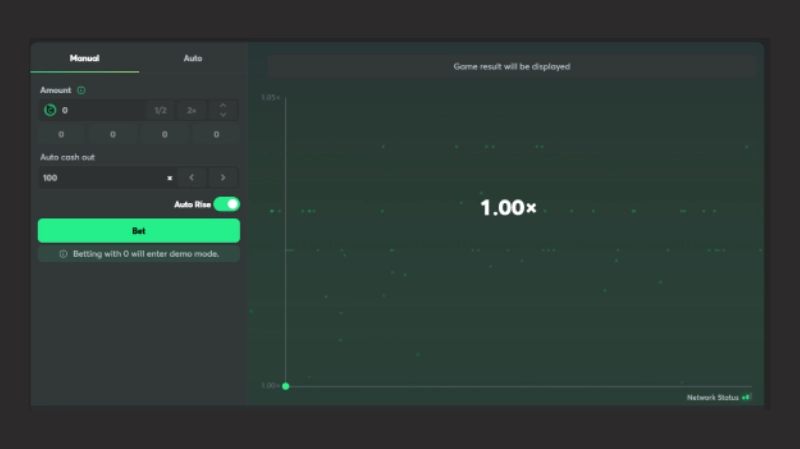The width and height of the screenshot is (800, 449).
Task: Double the amount with 2× button
Action: pos(191,110)
